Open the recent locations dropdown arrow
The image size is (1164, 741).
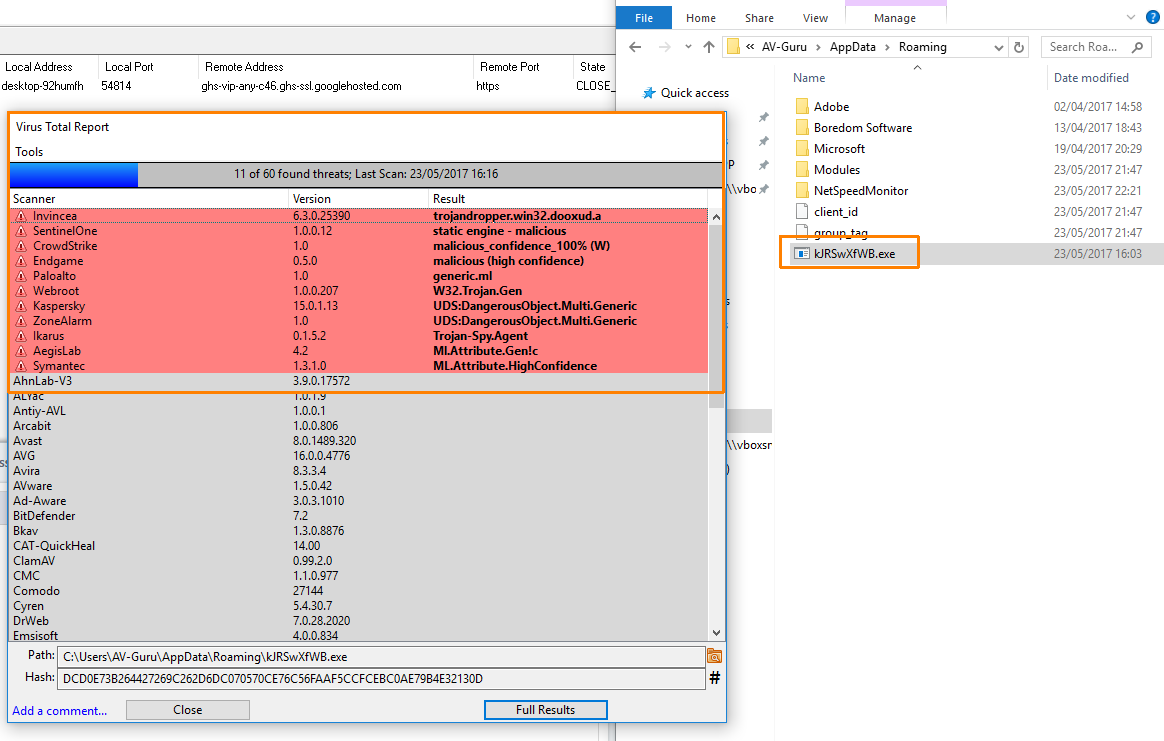click(x=688, y=47)
